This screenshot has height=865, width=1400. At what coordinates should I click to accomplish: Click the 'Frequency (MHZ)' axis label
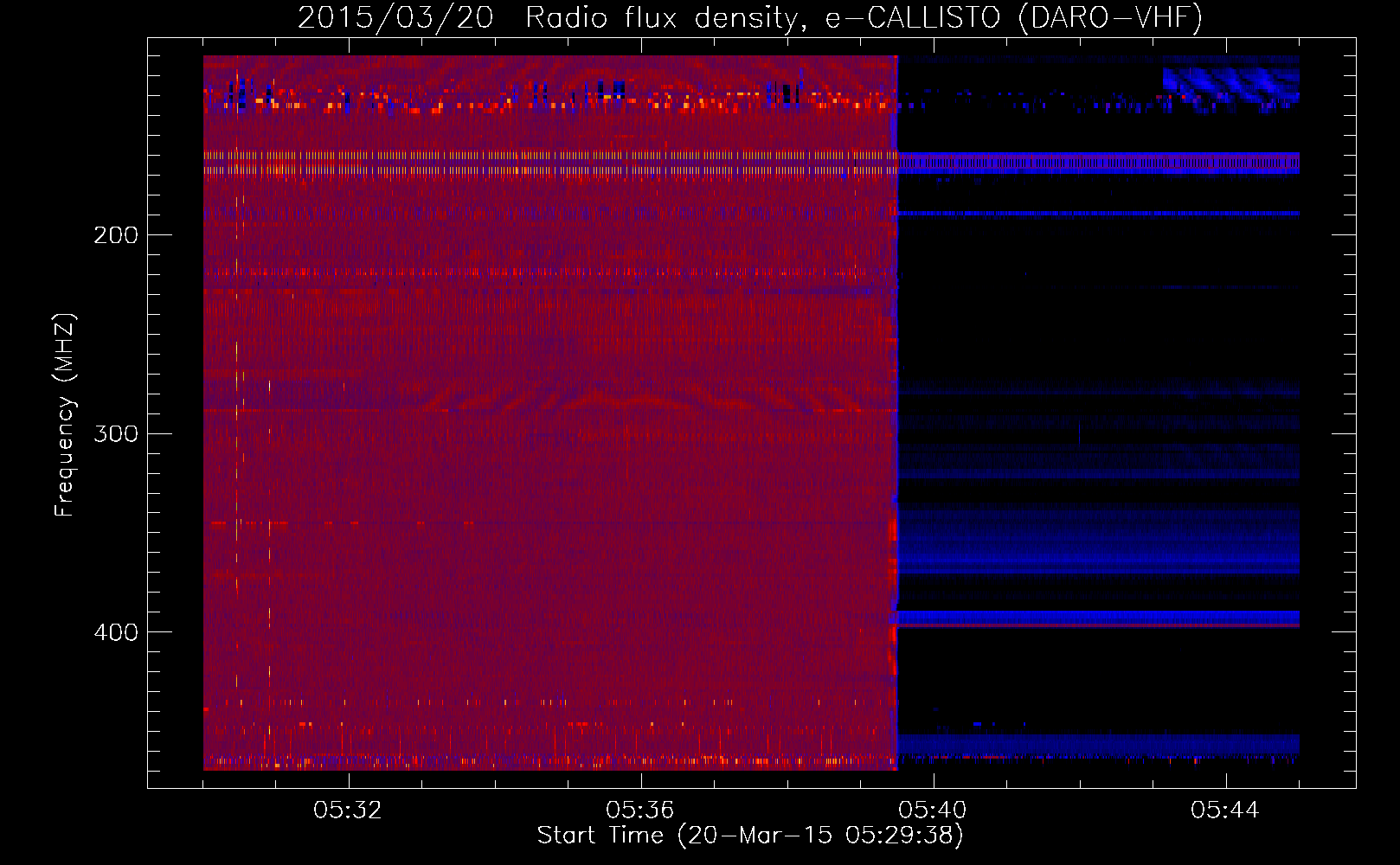[x=65, y=414]
